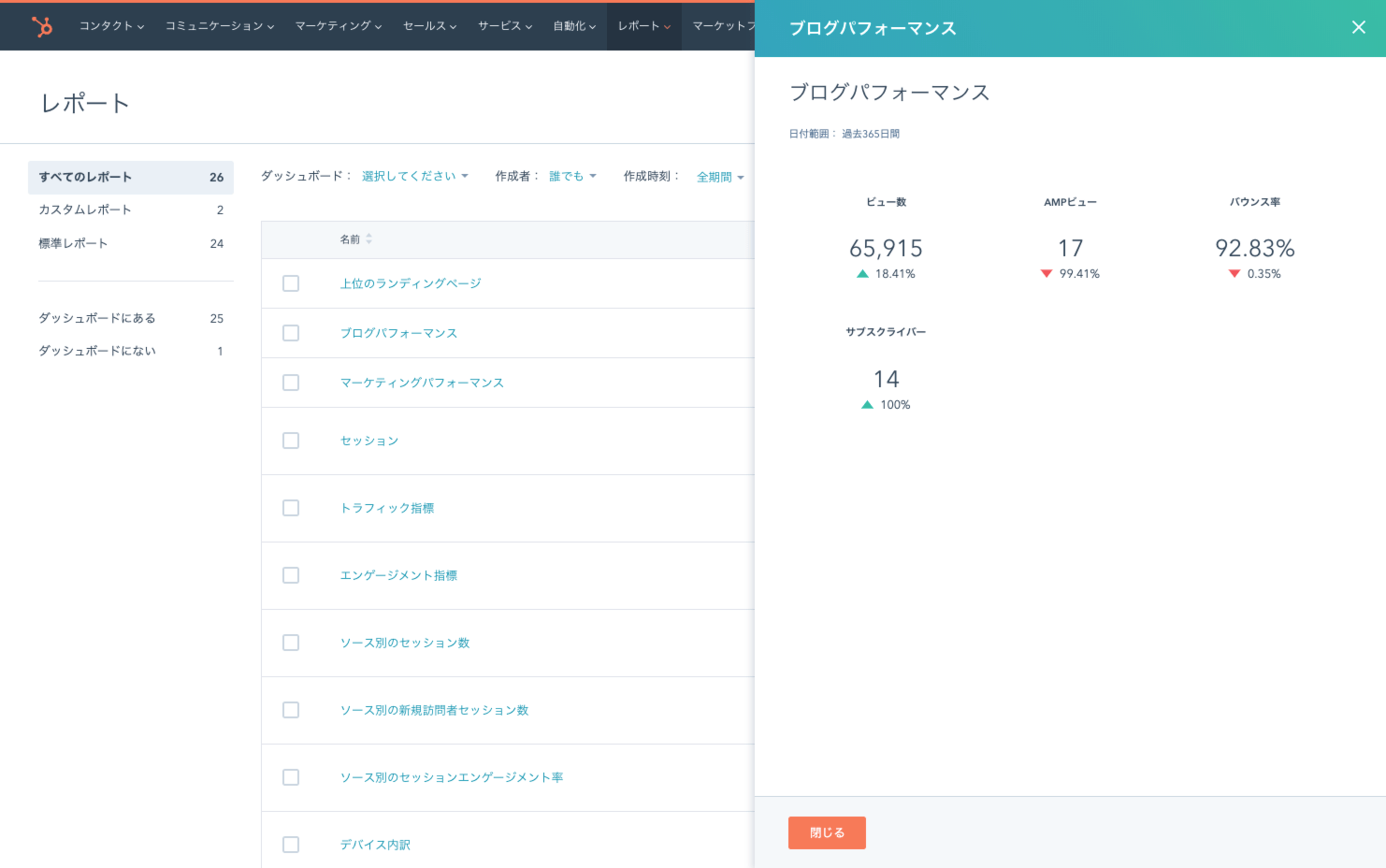Click the green up arrow under subscribers
1386x868 pixels.
point(867,405)
